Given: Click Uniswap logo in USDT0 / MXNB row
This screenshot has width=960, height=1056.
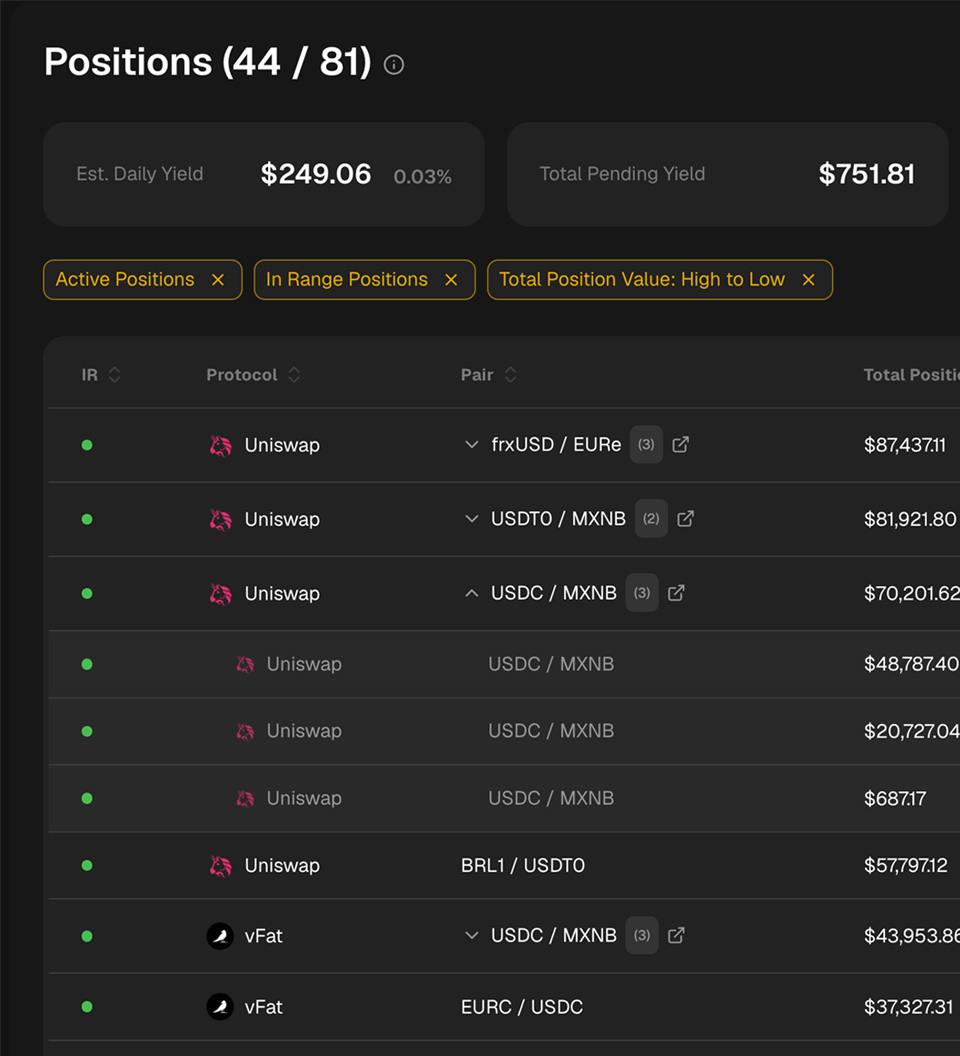Looking at the screenshot, I should coord(220,519).
